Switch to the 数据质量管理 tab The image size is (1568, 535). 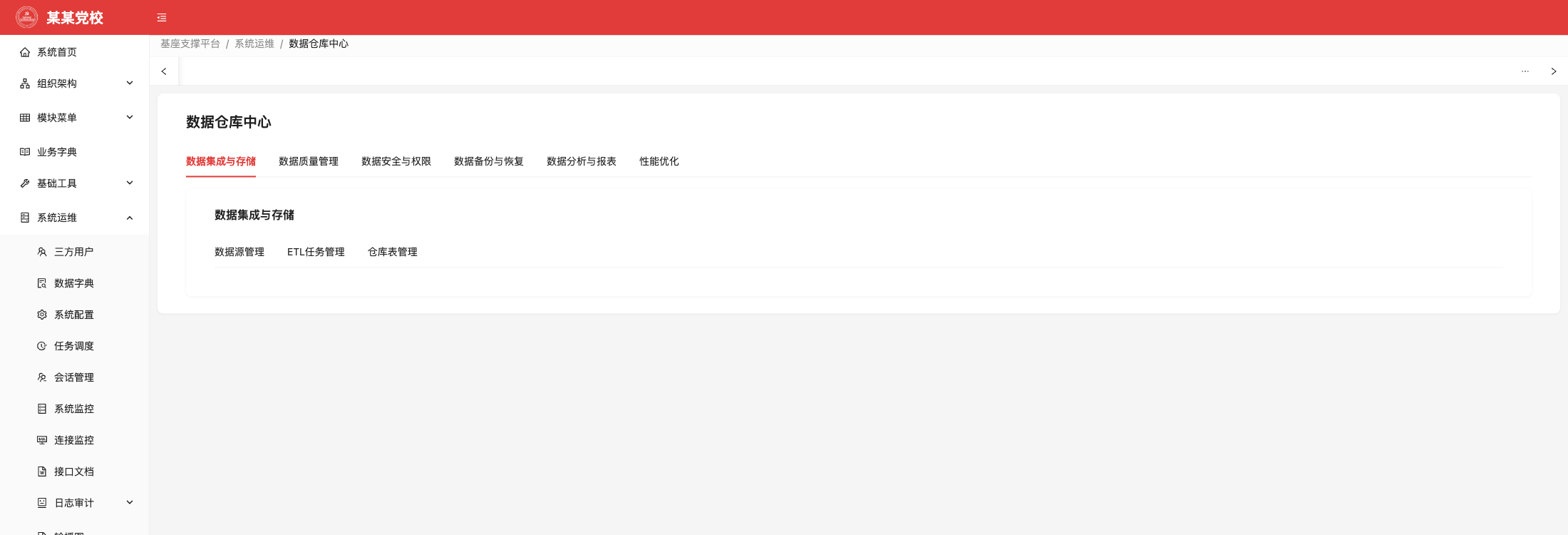309,161
